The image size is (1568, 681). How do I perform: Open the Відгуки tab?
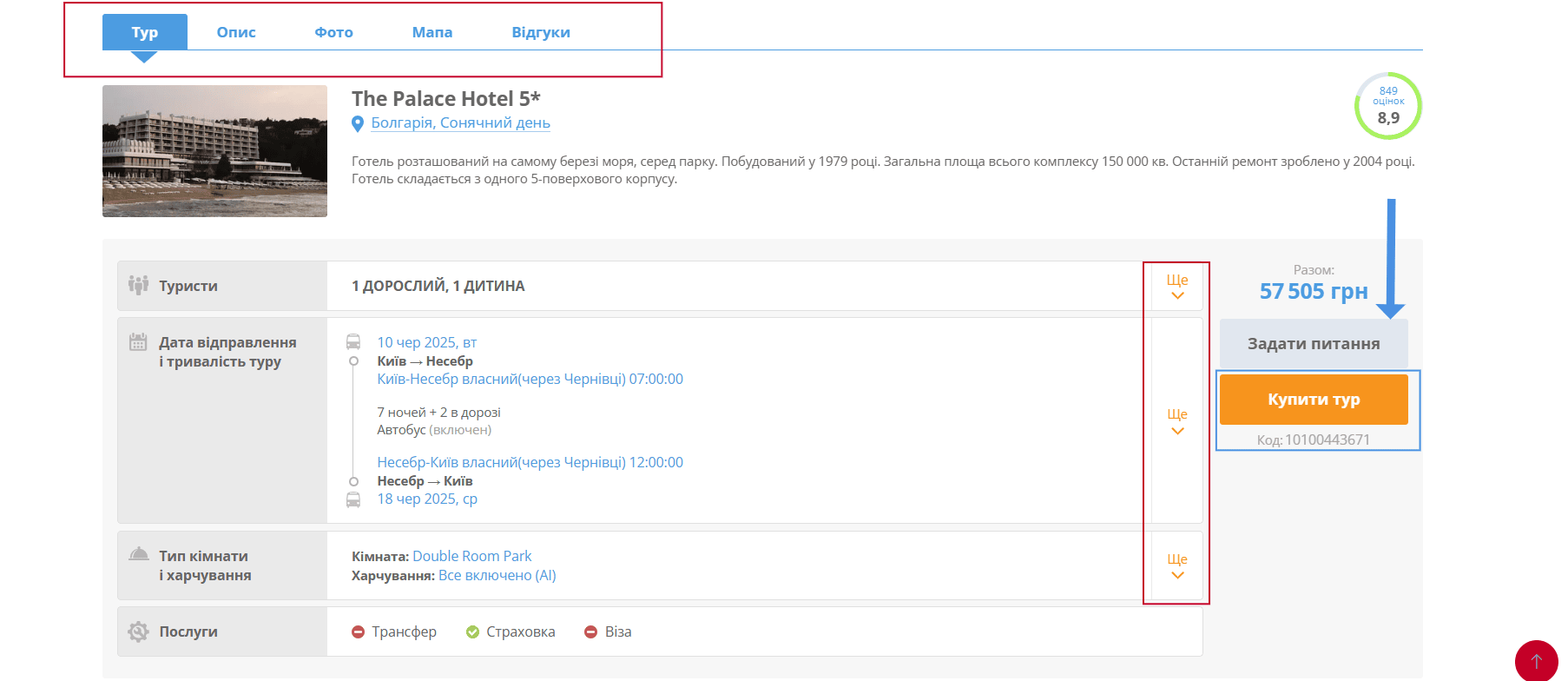tap(540, 32)
